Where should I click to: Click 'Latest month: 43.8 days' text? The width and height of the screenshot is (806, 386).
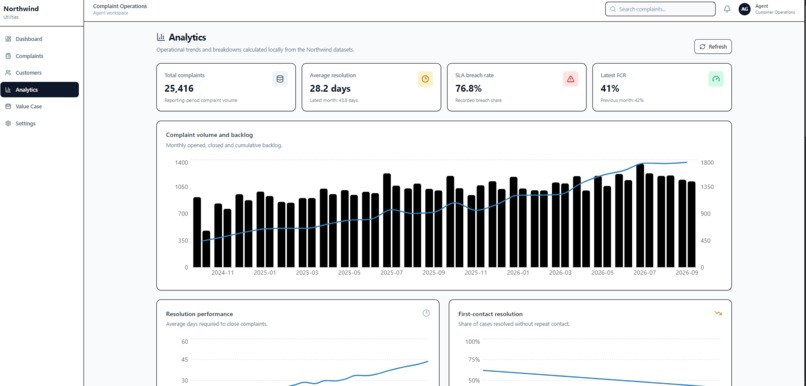(x=334, y=100)
